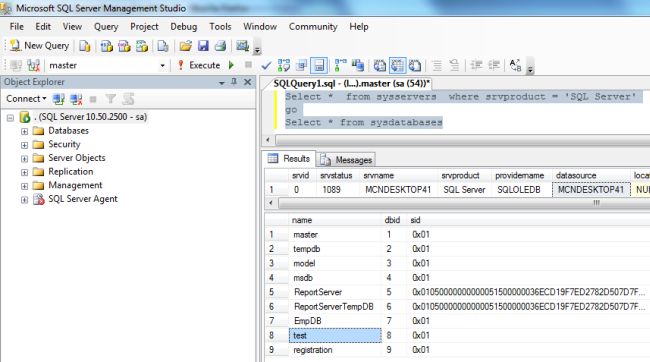Viewport: 650px width, 362px height.
Task: Open Query Options from the toolbar
Action: (301, 65)
